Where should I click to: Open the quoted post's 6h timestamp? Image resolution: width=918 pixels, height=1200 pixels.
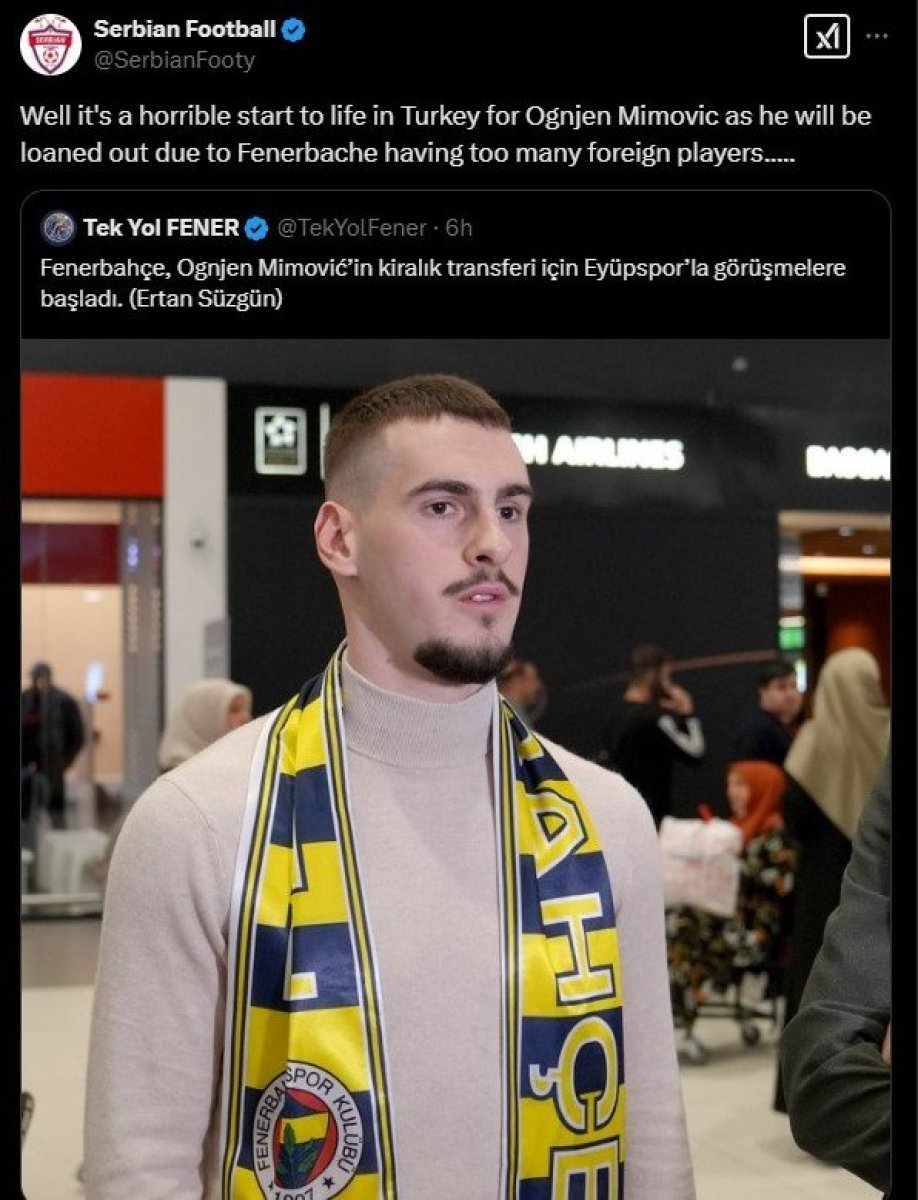(459, 228)
